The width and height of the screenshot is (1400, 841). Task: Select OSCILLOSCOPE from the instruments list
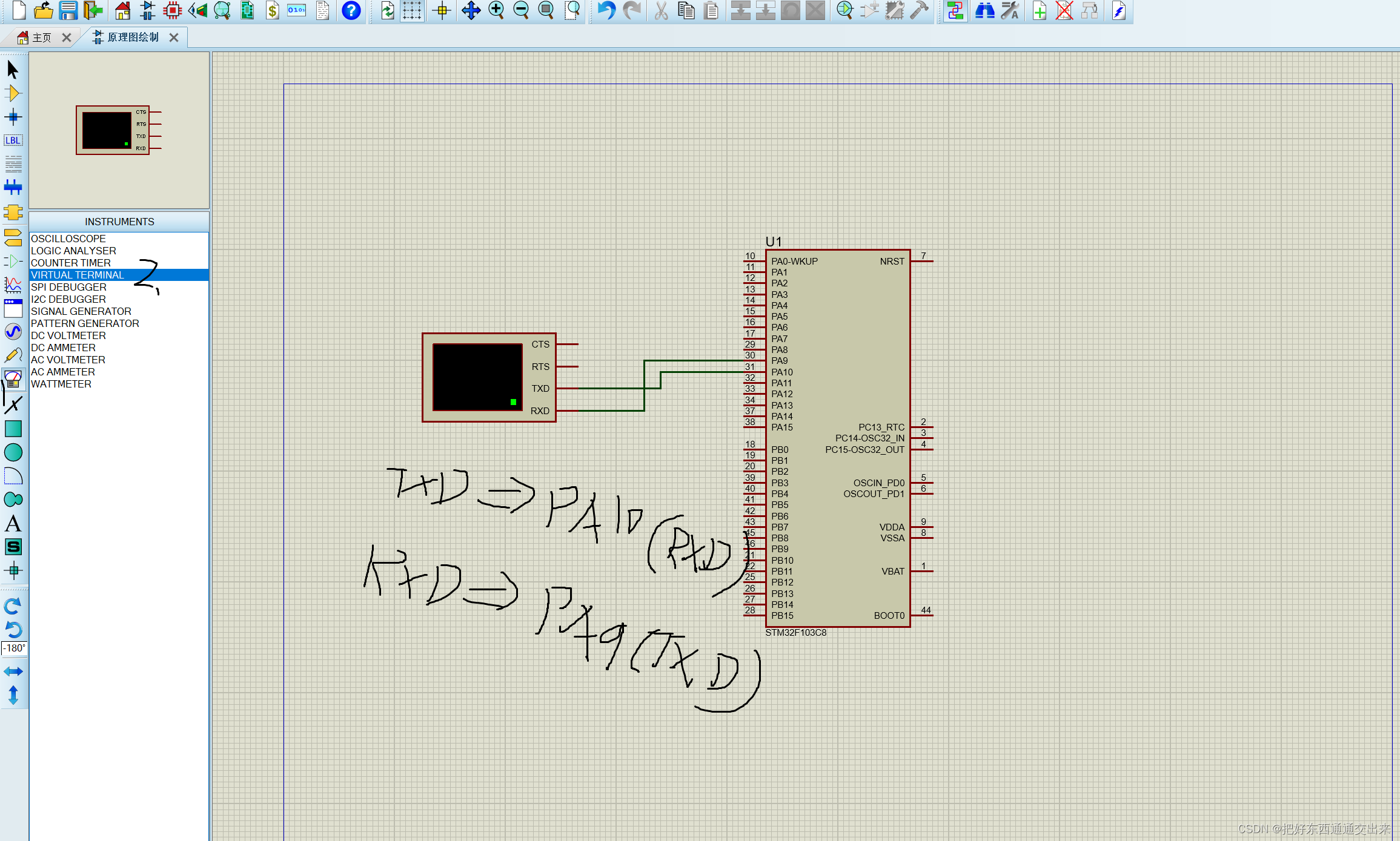click(x=68, y=238)
